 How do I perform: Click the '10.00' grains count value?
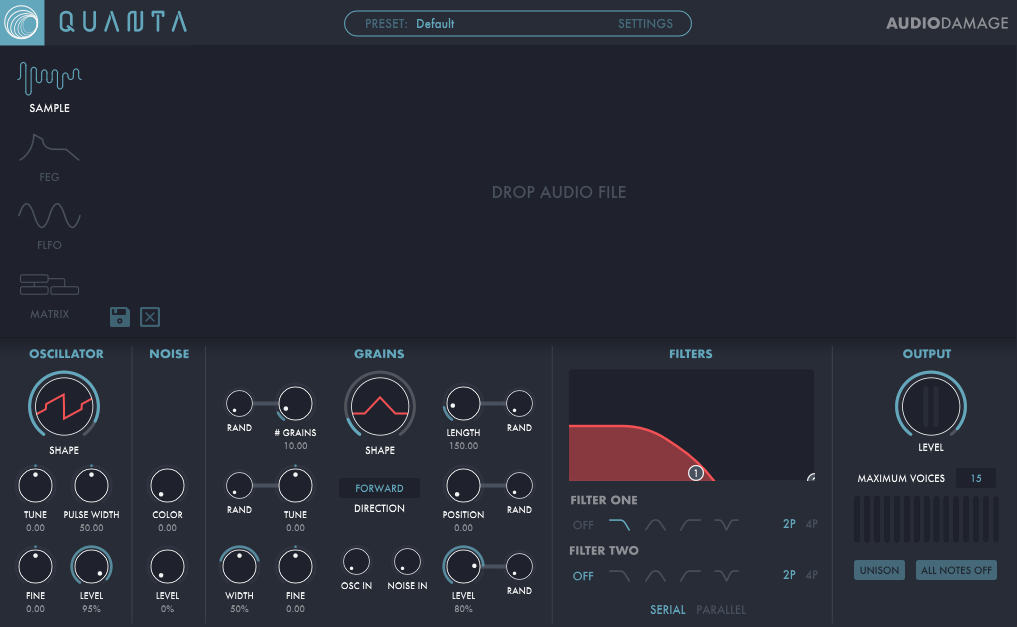(295, 446)
